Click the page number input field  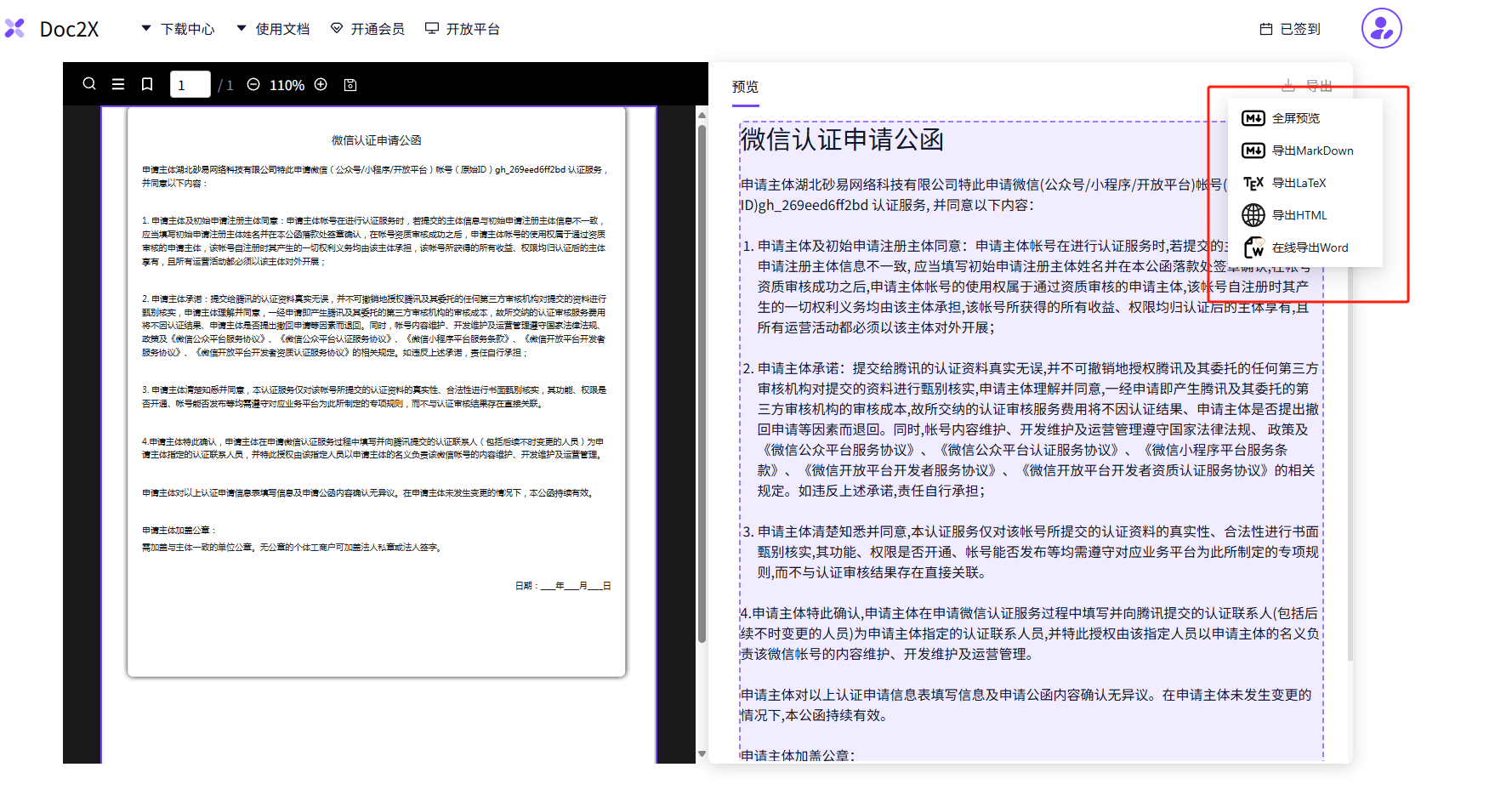190,84
